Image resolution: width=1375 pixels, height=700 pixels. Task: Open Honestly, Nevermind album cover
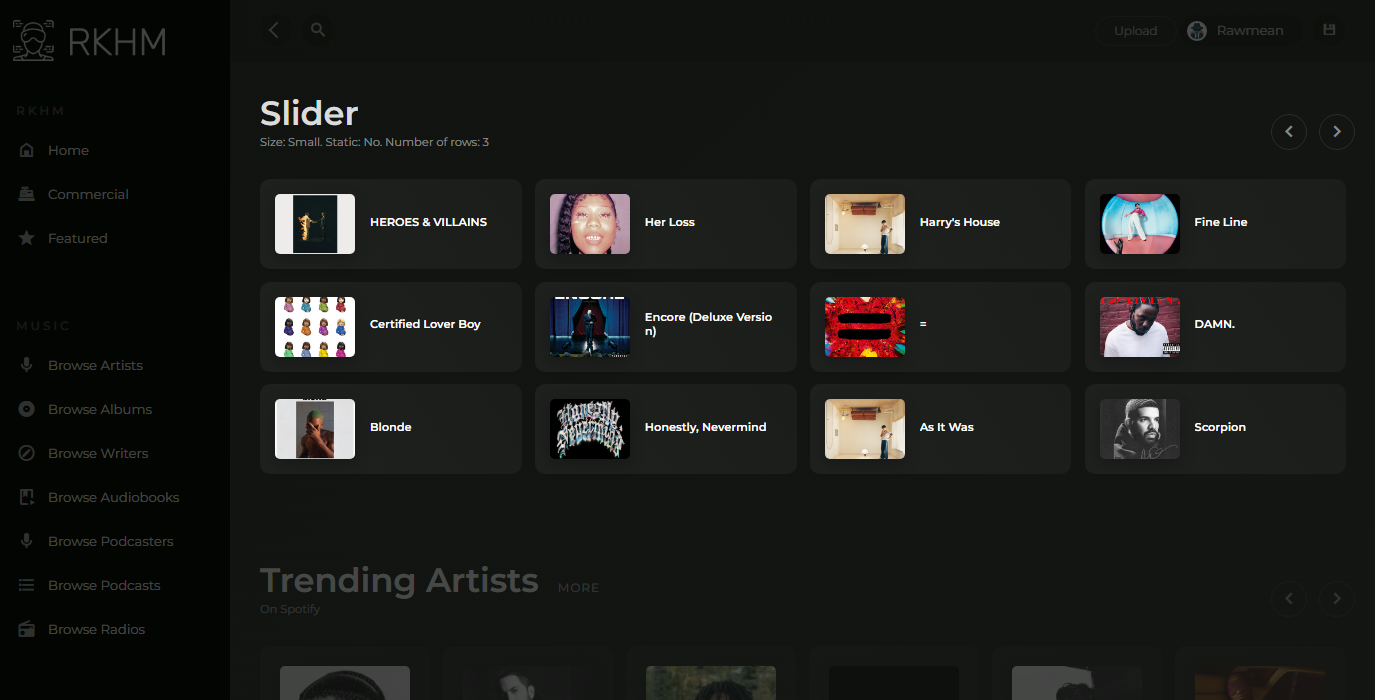[x=590, y=429]
